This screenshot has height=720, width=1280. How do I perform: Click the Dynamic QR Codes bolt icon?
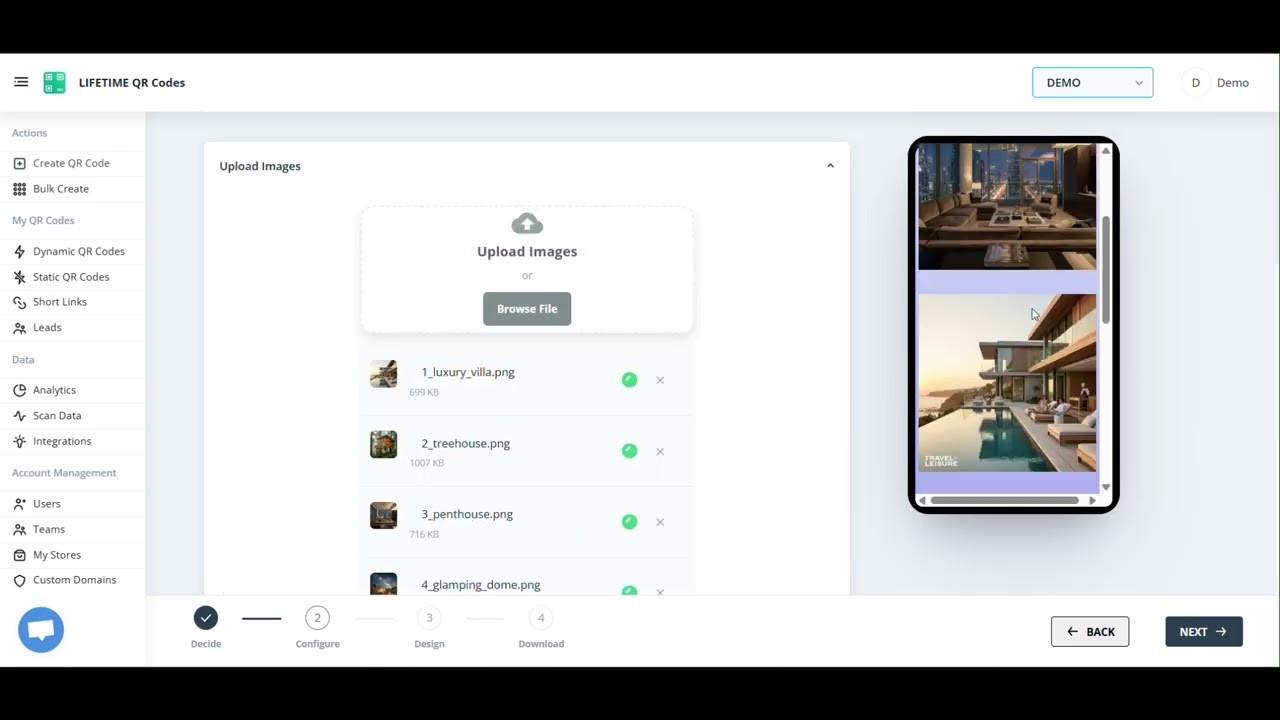click(19, 252)
